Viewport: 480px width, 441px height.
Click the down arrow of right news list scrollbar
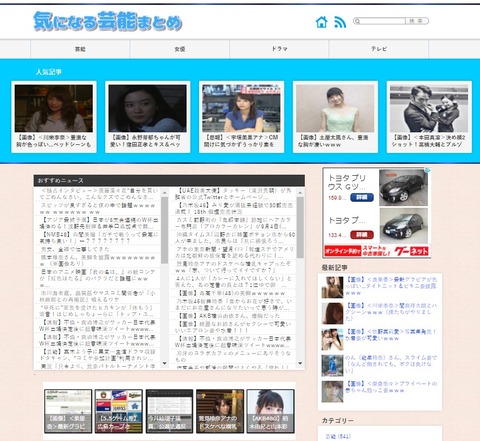tap(300, 363)
